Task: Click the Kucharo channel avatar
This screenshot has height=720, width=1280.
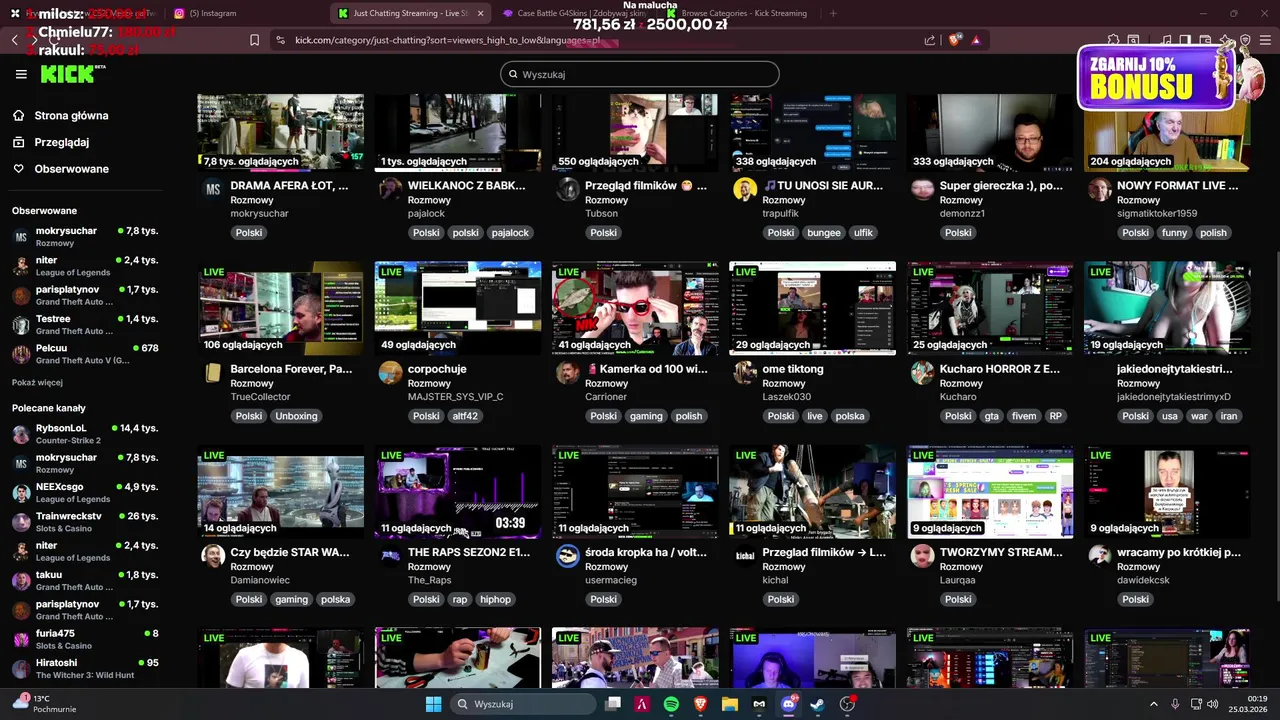Action: (x=922, y=373)
